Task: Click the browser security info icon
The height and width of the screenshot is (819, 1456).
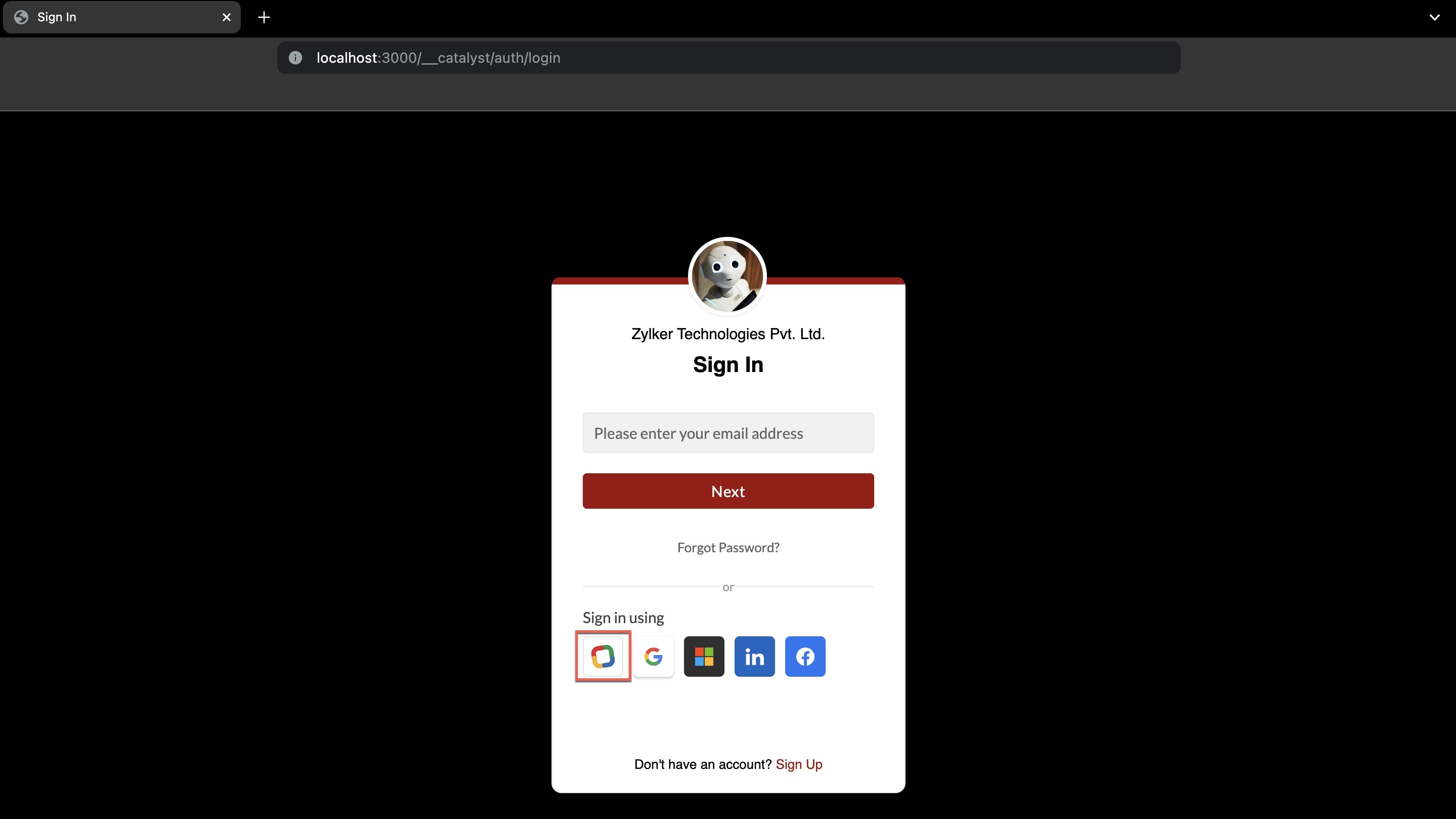Action: (x=295, y=57)
